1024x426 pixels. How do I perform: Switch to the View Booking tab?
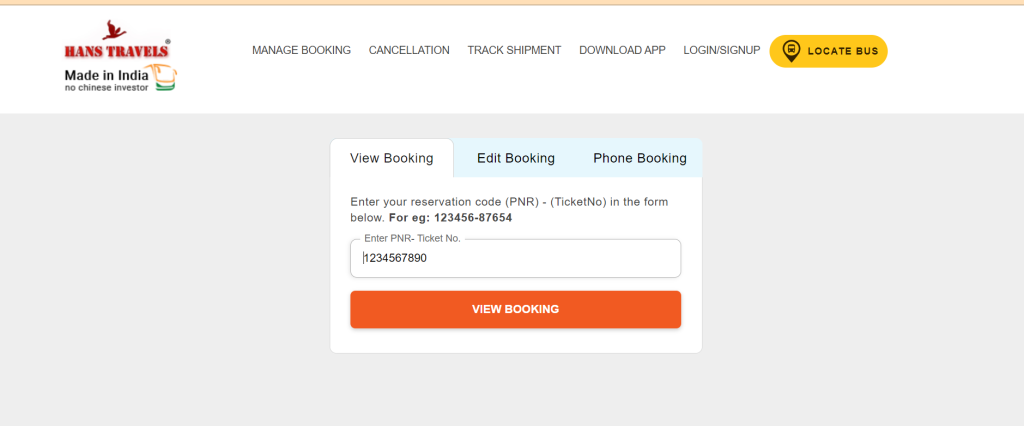pos(392,158)
